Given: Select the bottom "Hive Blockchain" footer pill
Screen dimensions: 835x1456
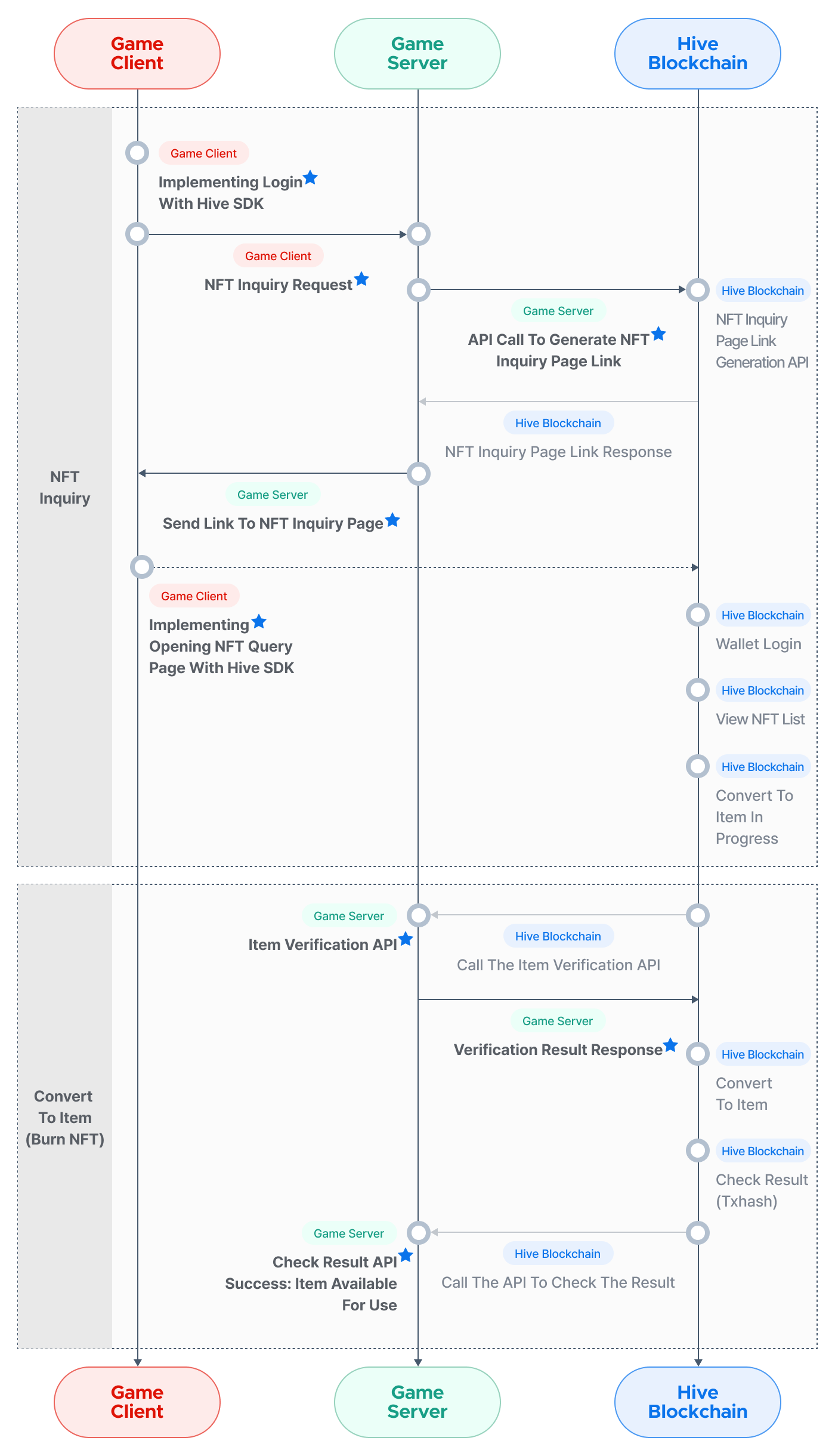Looking at the screenshot, I should click(x=698, y=1402).
